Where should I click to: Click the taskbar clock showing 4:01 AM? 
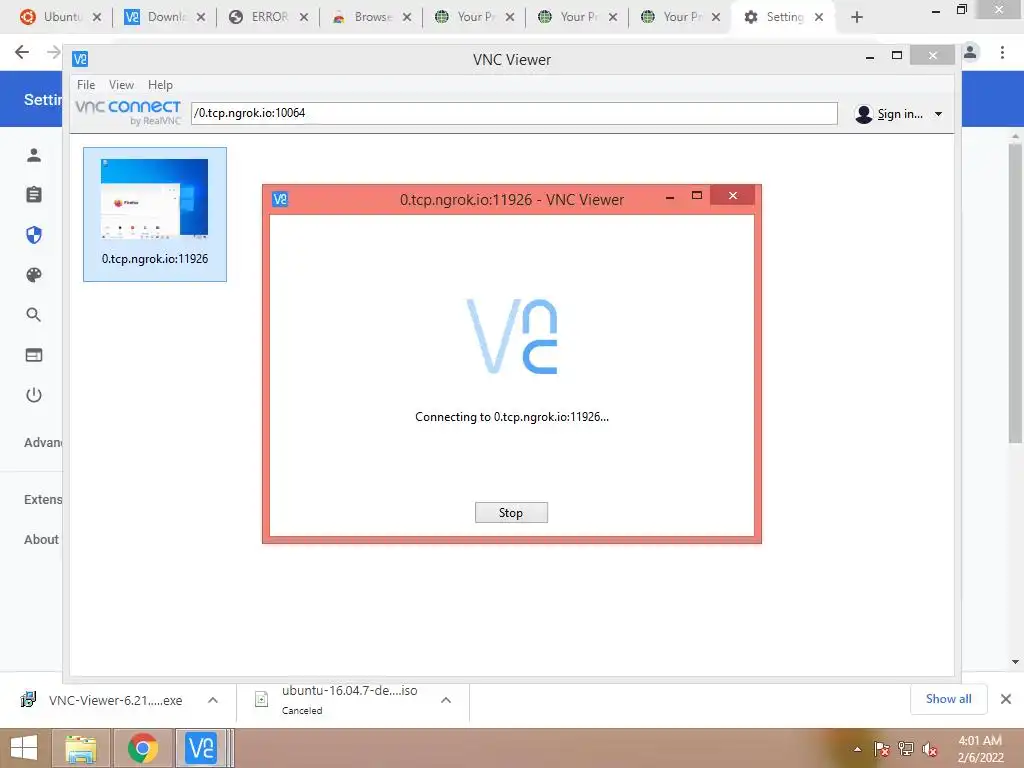coord(980,749)
